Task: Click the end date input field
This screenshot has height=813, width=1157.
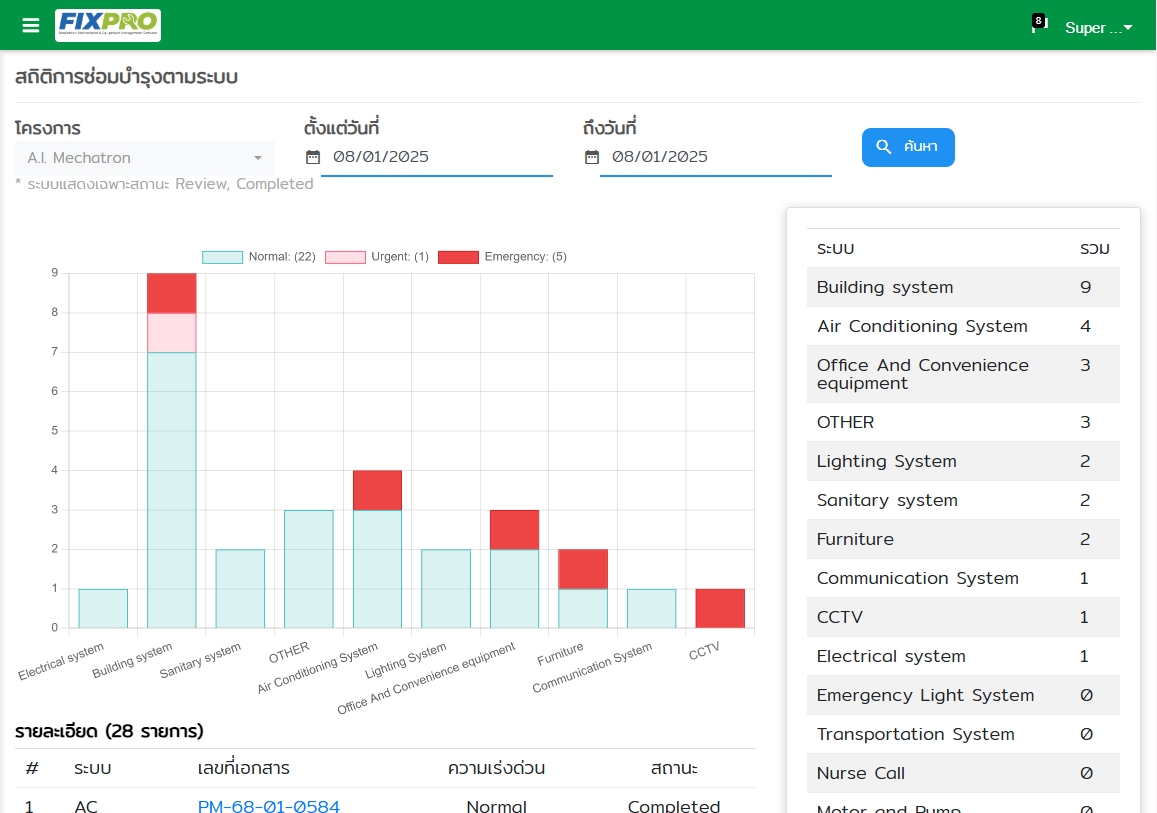Action: pos(718,157)
